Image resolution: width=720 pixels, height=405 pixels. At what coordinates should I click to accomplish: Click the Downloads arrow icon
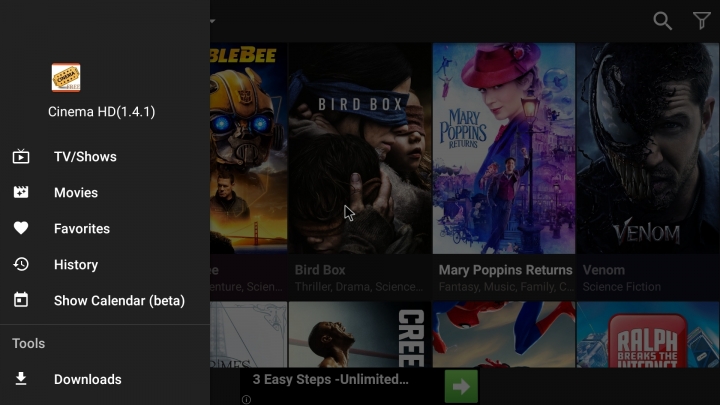coord(21,379)
